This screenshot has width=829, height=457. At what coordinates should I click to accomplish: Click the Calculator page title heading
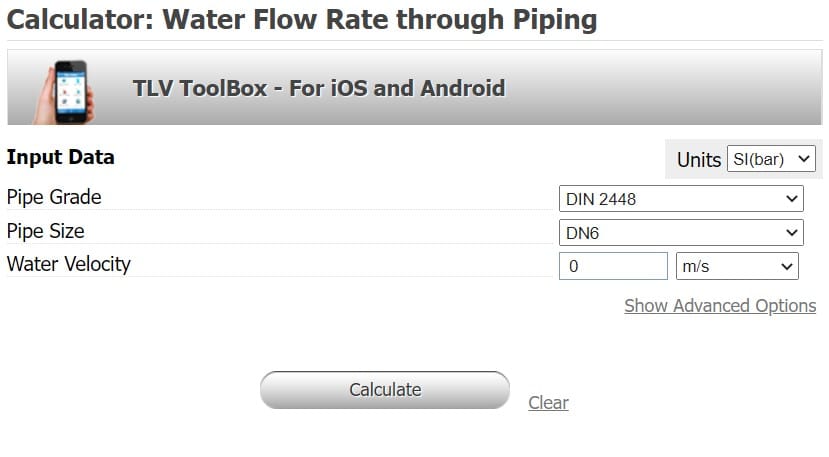tap(302, 20)
